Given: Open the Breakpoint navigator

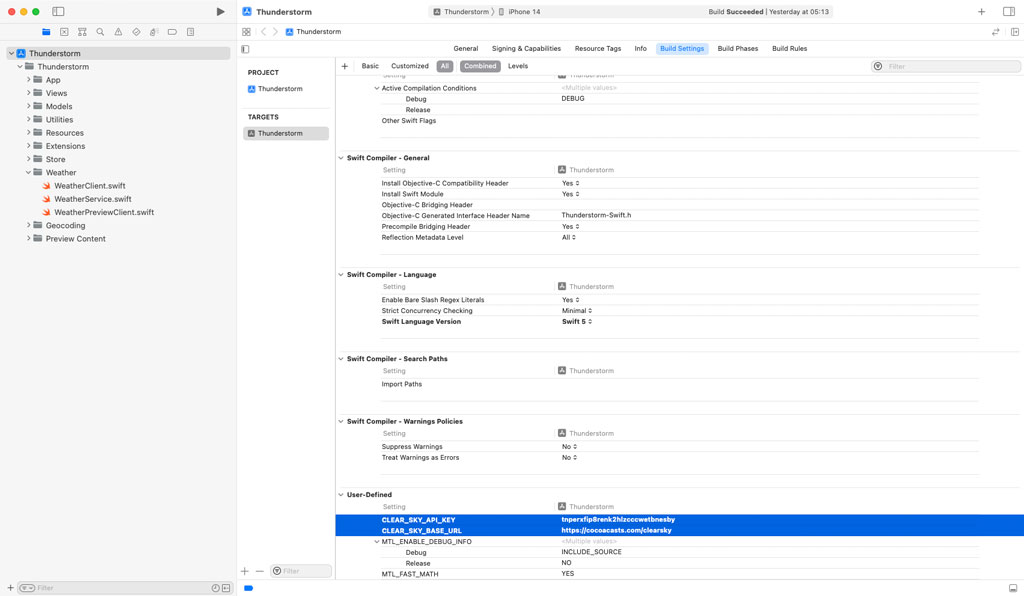Looking at the screenshot, I should pyautogui.click(x=172, y=31).
